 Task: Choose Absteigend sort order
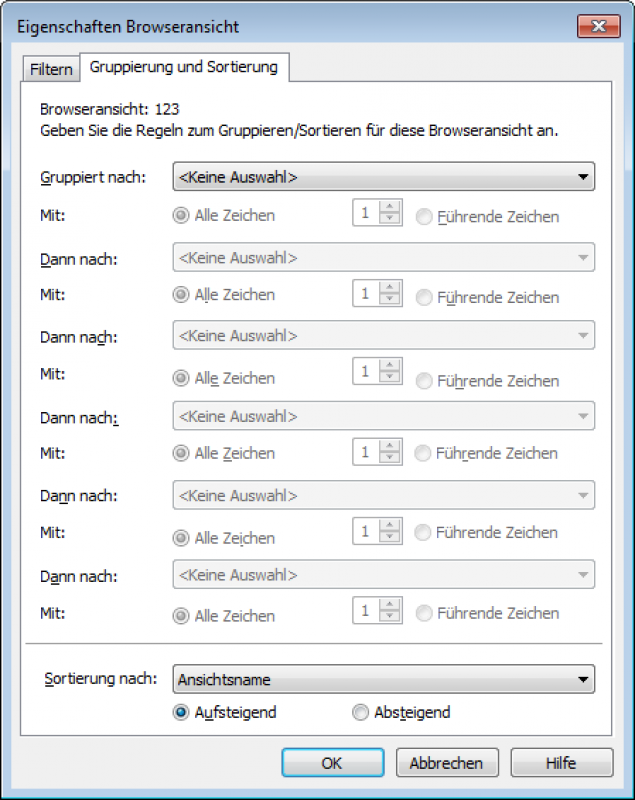360,712
